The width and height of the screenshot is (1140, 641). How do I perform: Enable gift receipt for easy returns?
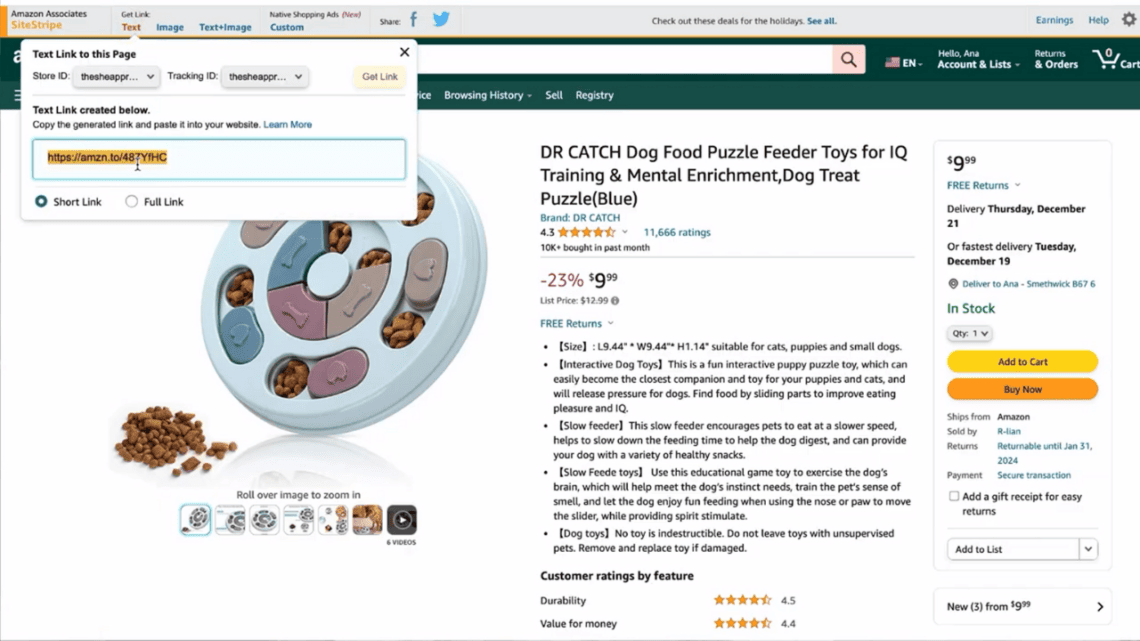[x=953, y=495]
